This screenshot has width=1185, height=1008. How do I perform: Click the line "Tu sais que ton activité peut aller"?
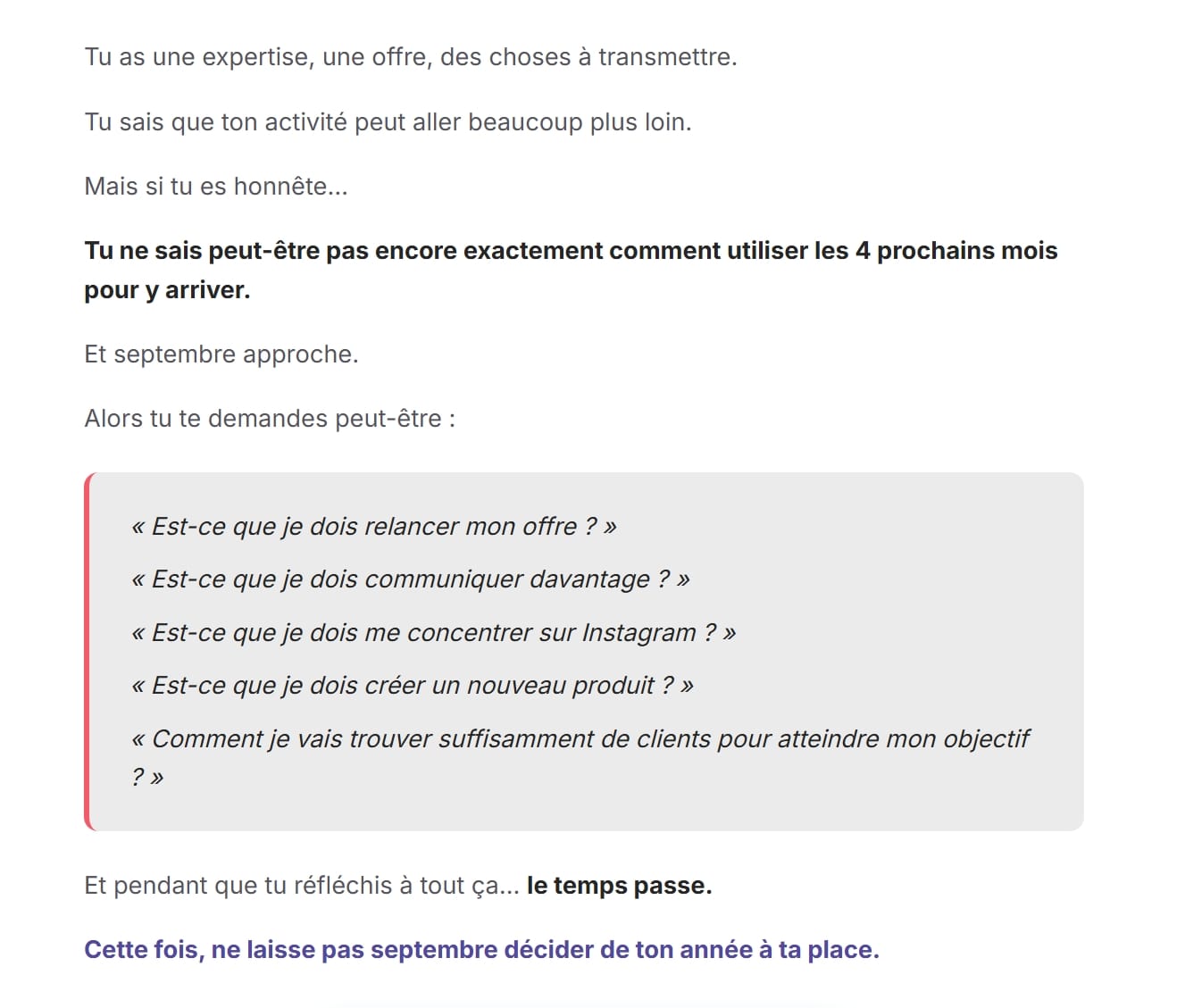388,121
